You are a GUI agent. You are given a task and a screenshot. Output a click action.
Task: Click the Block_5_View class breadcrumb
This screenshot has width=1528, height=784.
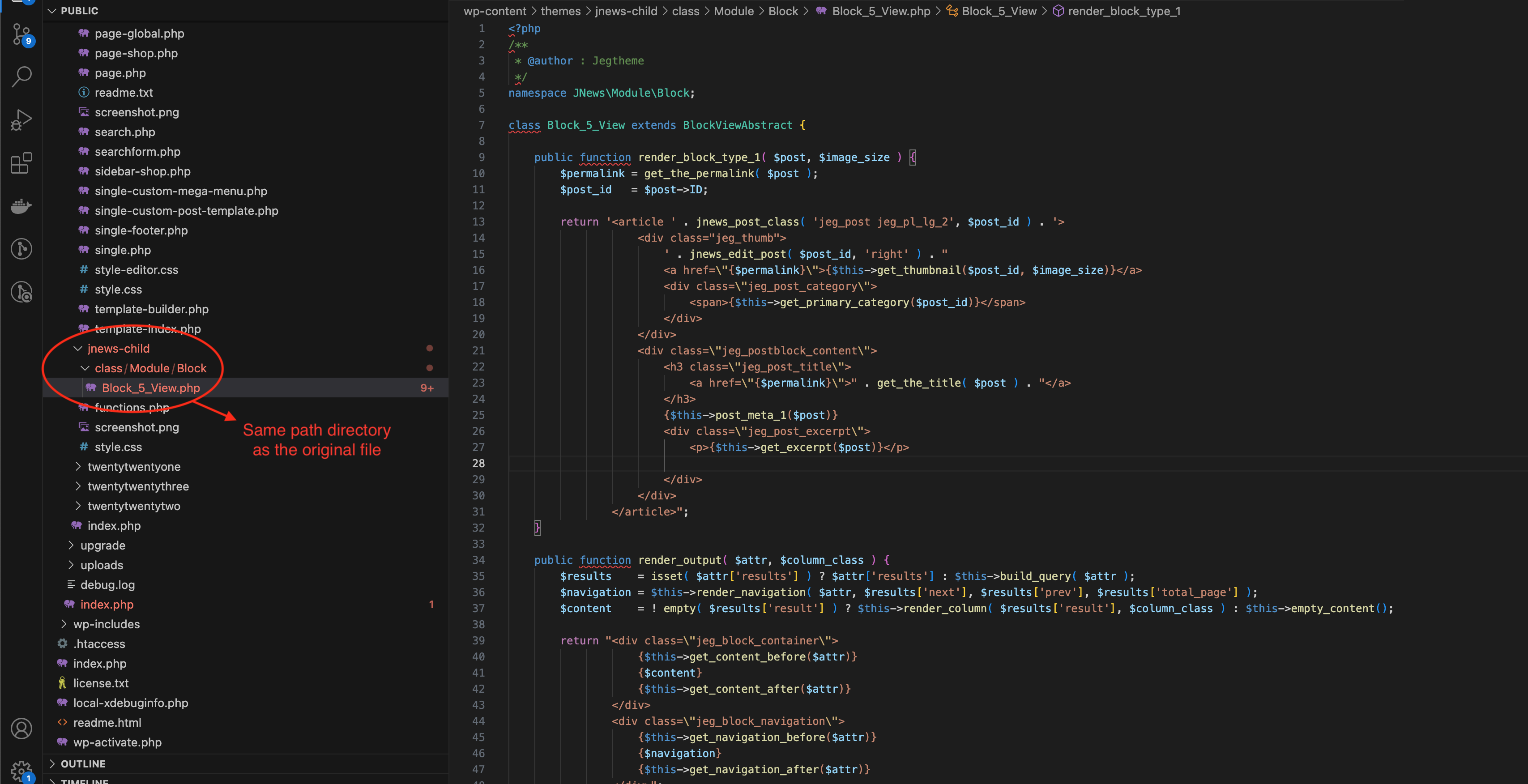click(998, 11)
